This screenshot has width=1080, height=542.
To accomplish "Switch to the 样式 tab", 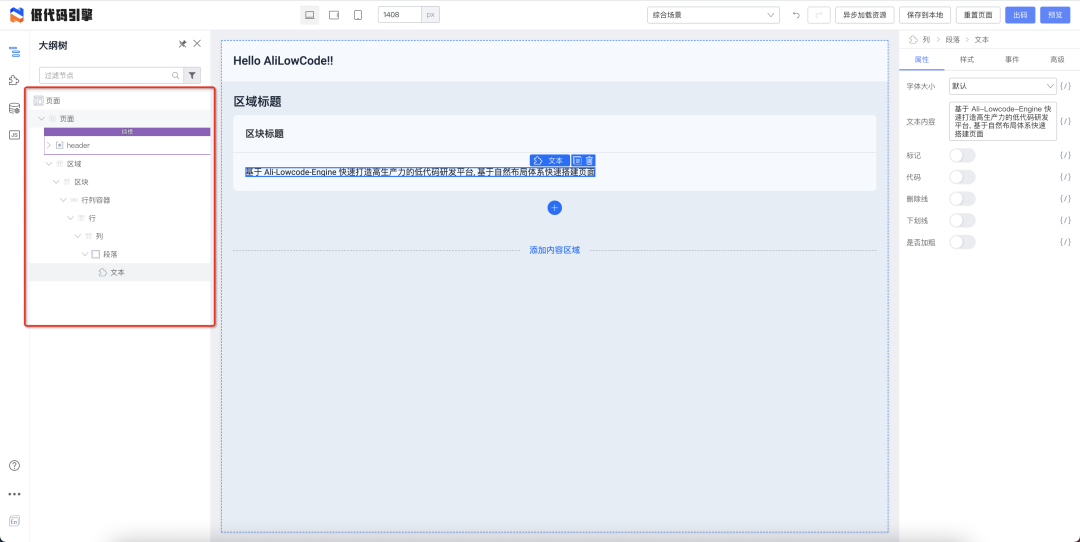I will tap(966, 60).
